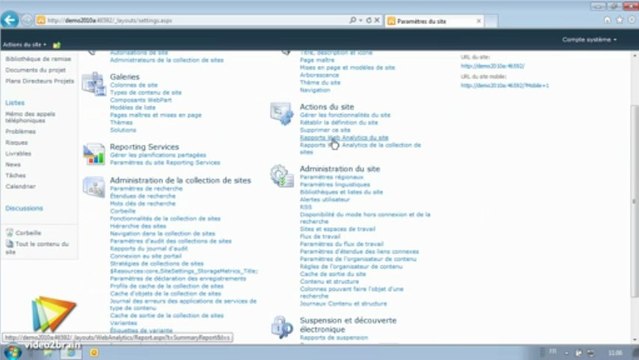The height and width of the screenshot is (360, 639).
Task: Click the Actions du site section icon
Action: (x=282, y=113)
